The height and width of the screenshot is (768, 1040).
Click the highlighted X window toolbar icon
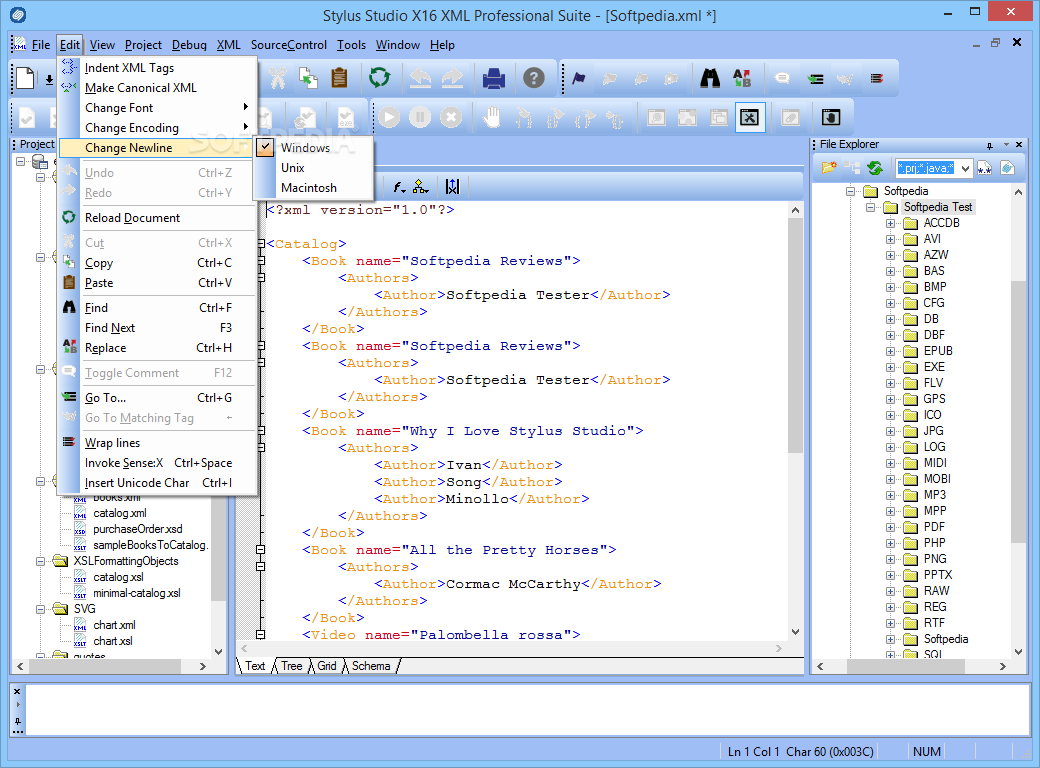pos(749,117)
